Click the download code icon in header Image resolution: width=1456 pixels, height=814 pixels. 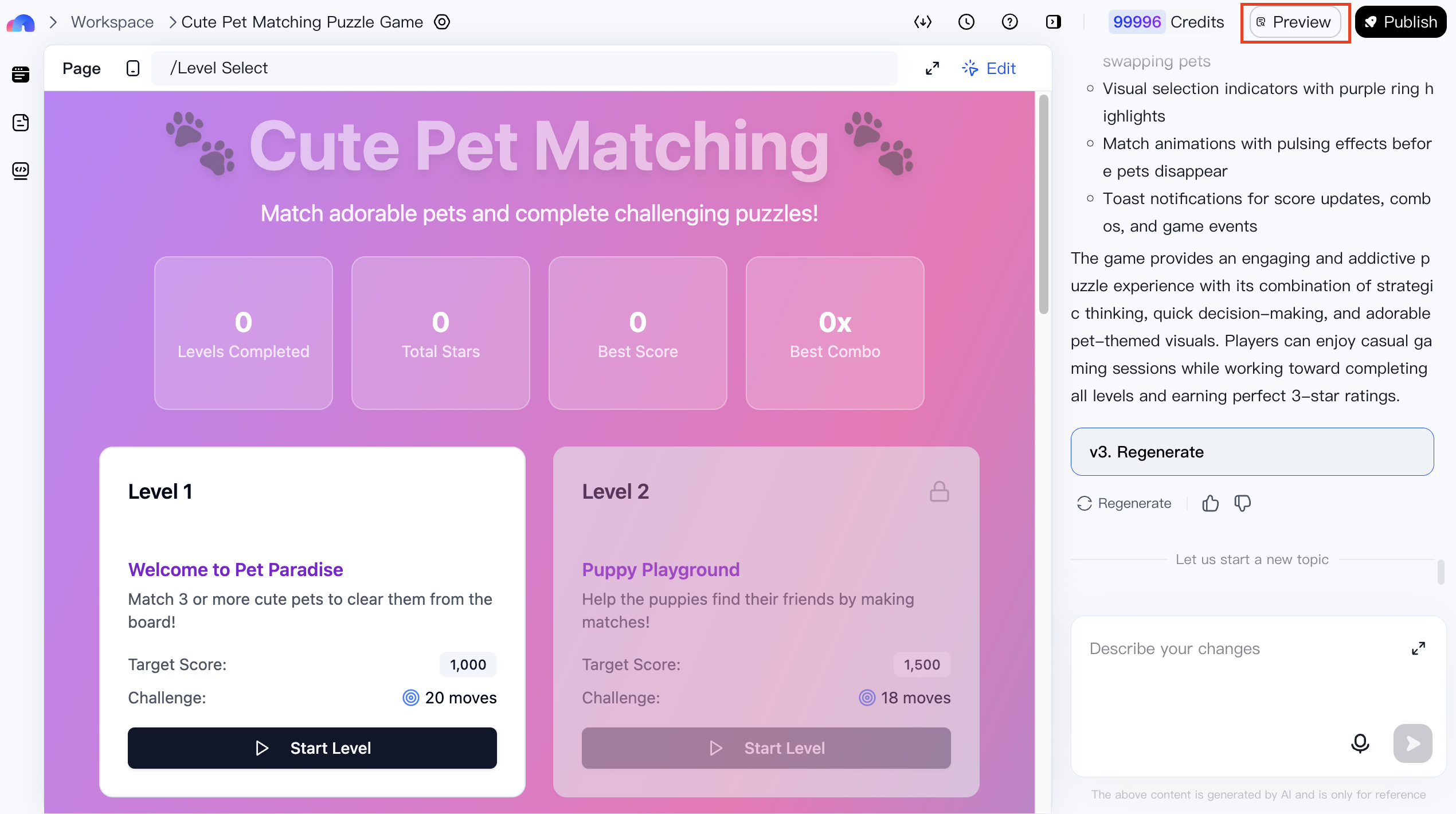point(922,22)
